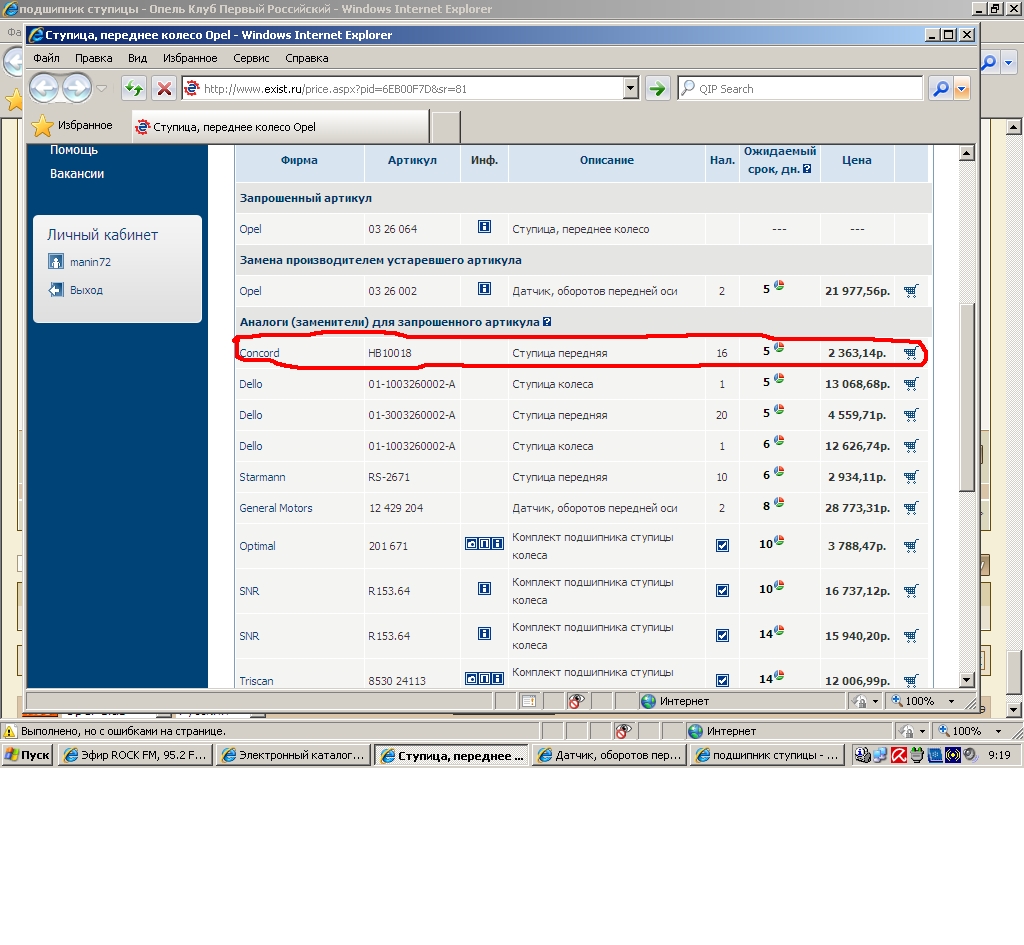
Task: Add Starmann RS-2671 to cart
Action: (911, 477)
